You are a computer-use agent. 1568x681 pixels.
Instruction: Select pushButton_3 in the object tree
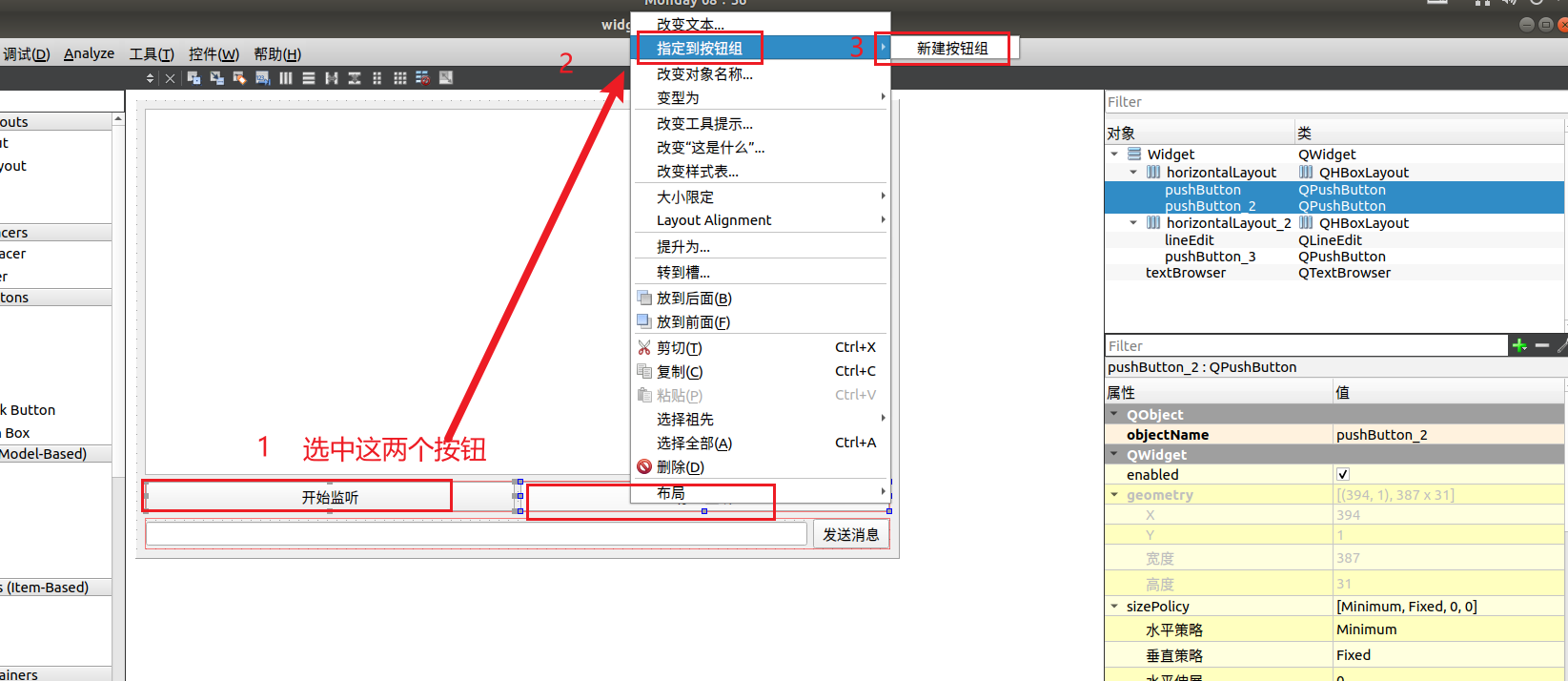(1210, 256)
